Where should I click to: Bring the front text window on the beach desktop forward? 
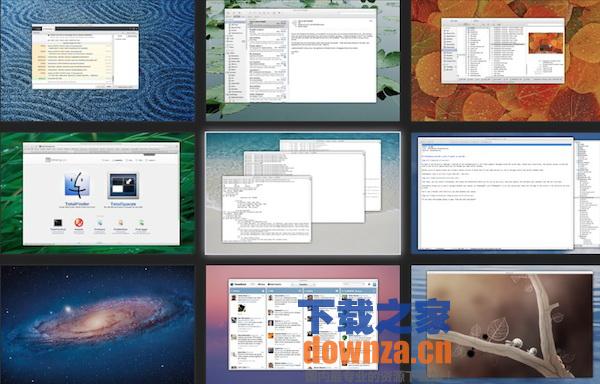tap(267, 209)
